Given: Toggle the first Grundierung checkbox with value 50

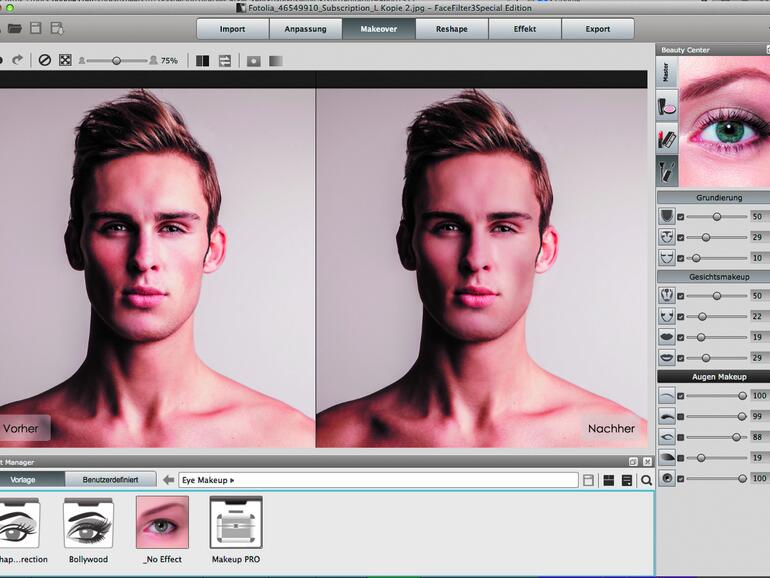Looking at the screenshot, I should click(x=681, y=216).
